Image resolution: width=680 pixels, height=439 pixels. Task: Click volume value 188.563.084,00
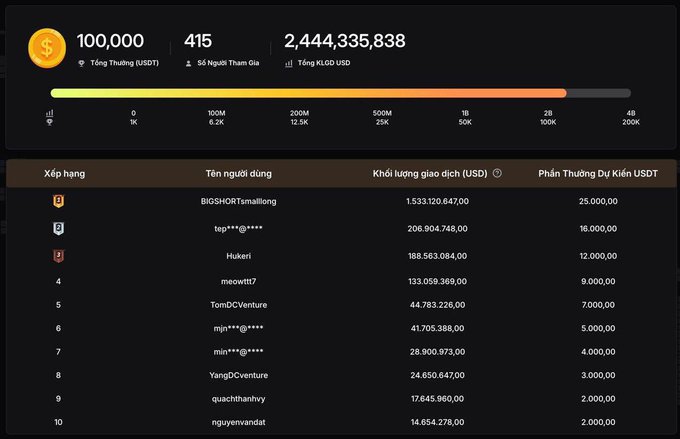point(438,256)
